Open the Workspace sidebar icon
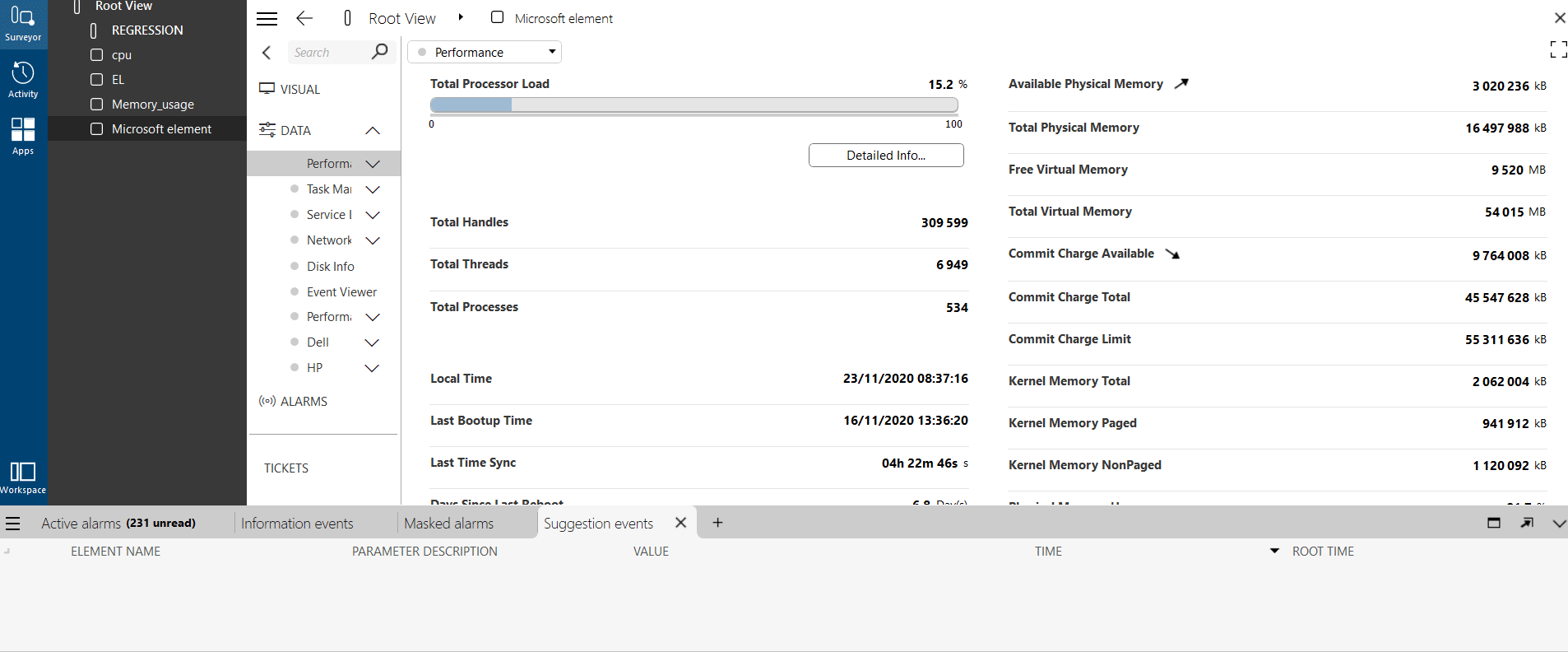 (x=23, y=477)
